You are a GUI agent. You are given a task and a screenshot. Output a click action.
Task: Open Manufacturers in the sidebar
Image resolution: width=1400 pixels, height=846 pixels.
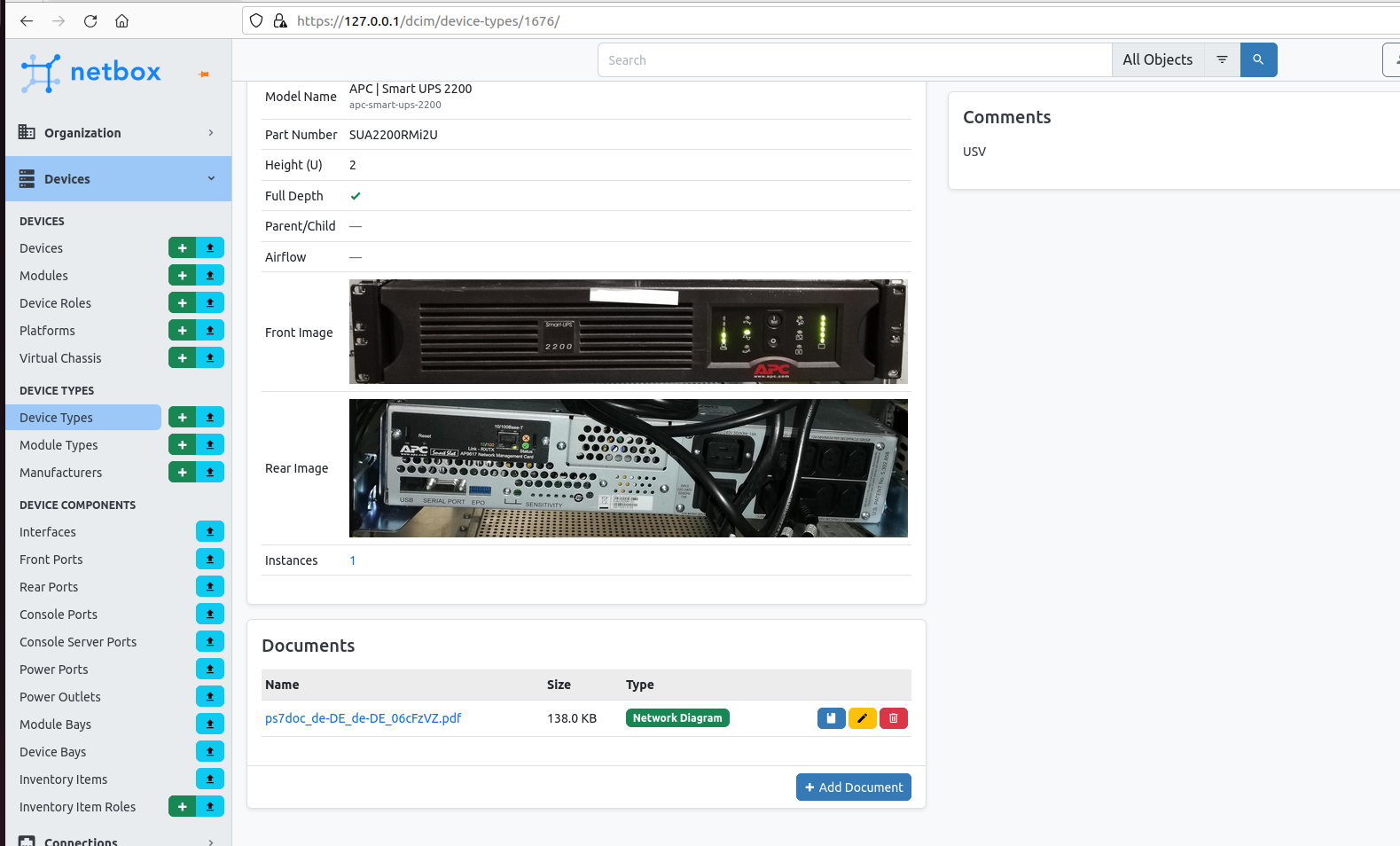coord(60,473)
